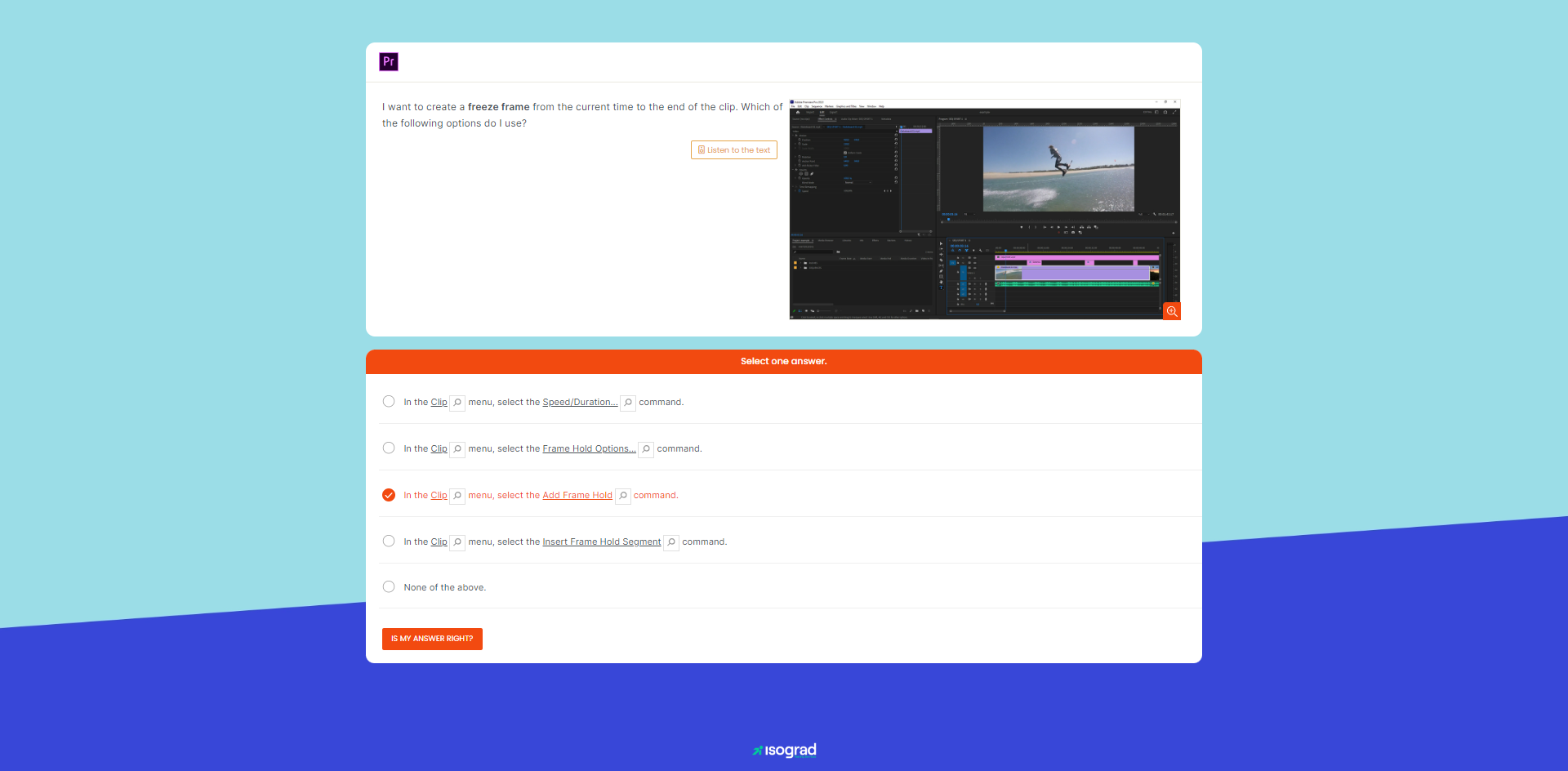The image size is (1568, 771).
Task: Select the Insert Frame Hold Segment answer option
Action: (389, 541)
